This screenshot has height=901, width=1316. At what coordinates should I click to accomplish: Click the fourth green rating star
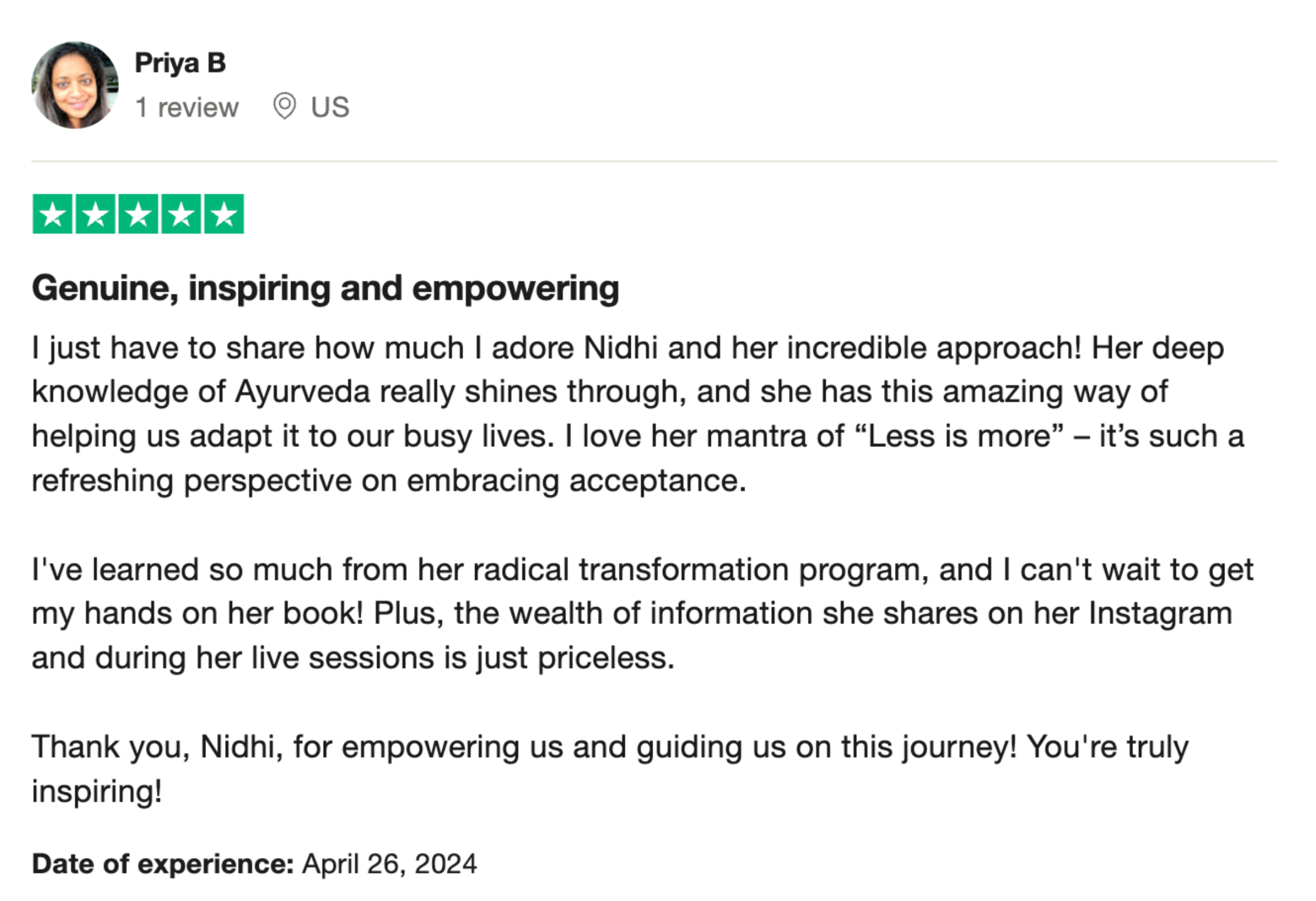click(181, 214)
